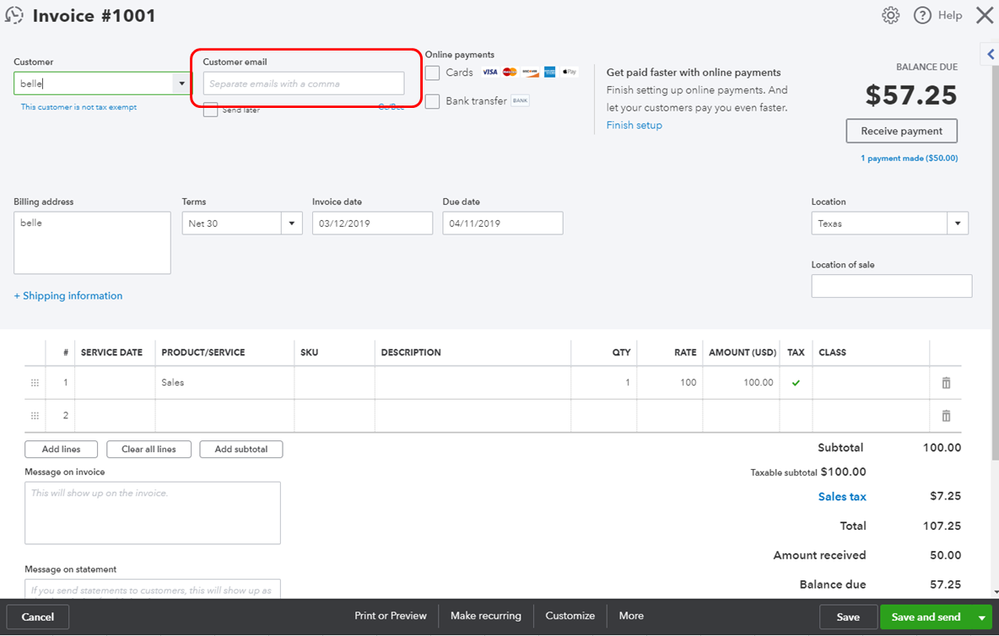Screen dimensions: 999x636
Task: Click Print or Preview
Action: [391, 616]
